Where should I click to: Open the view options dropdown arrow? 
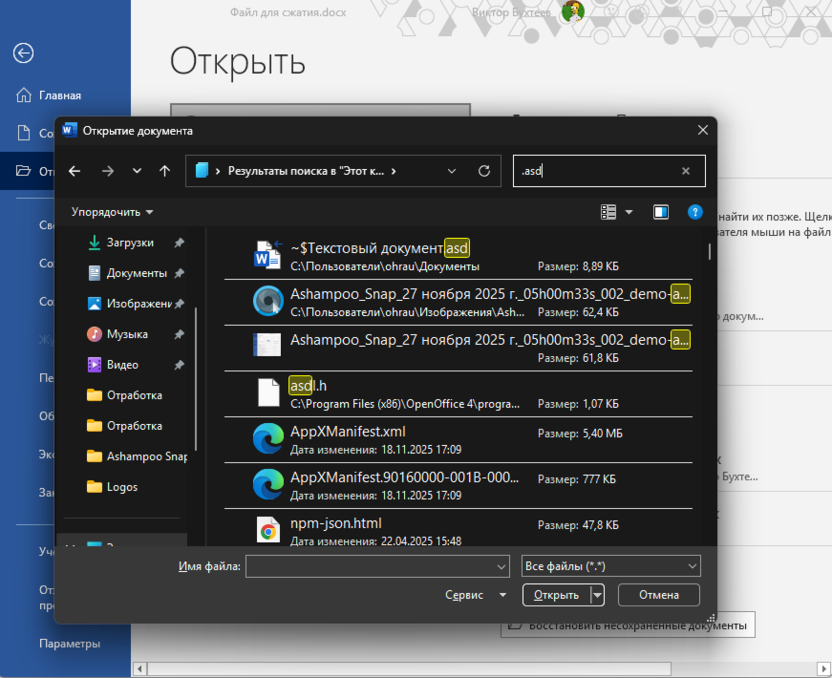pyautogui.click(x=629, y=212)
